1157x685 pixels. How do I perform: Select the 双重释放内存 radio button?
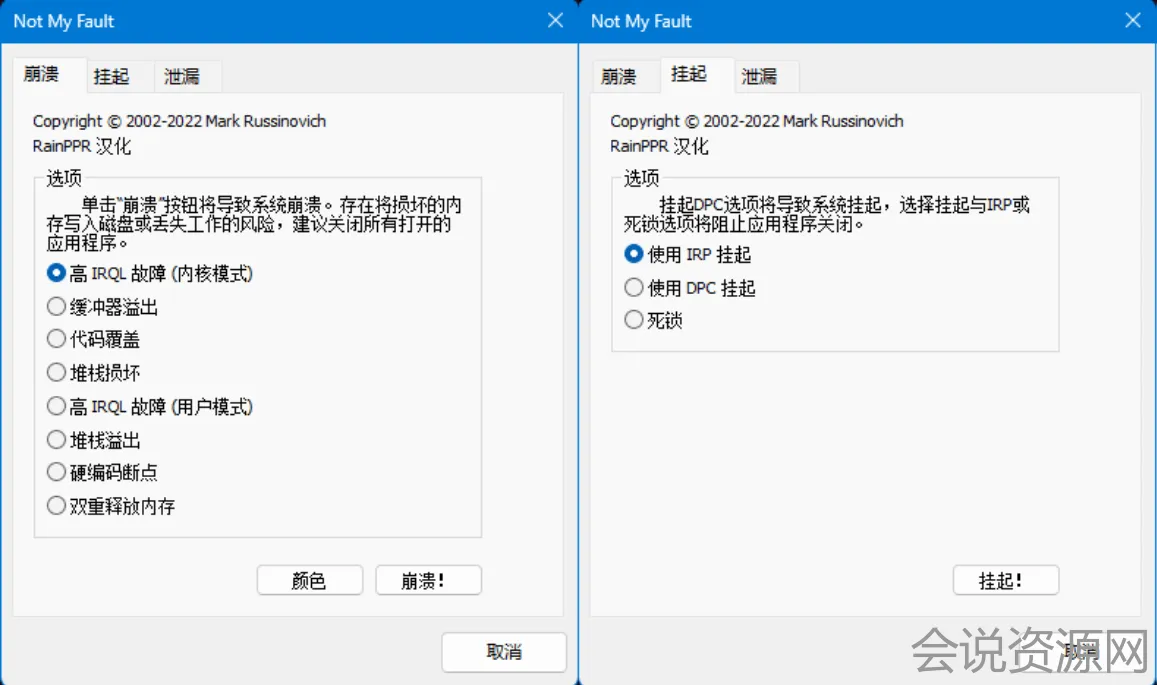pyautogui.click(x=57, y=506)
